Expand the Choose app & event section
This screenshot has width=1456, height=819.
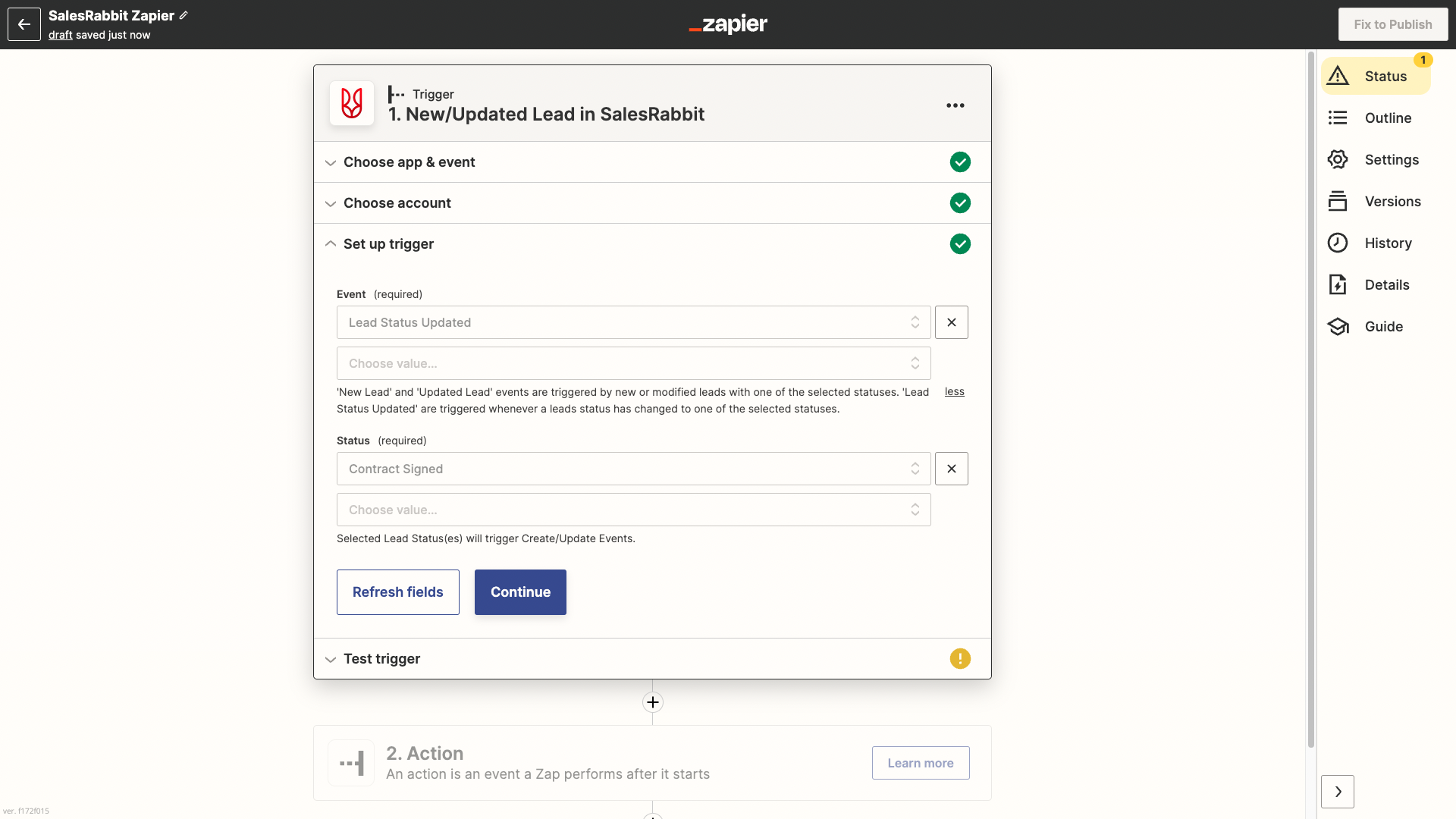tap(652, 162)
